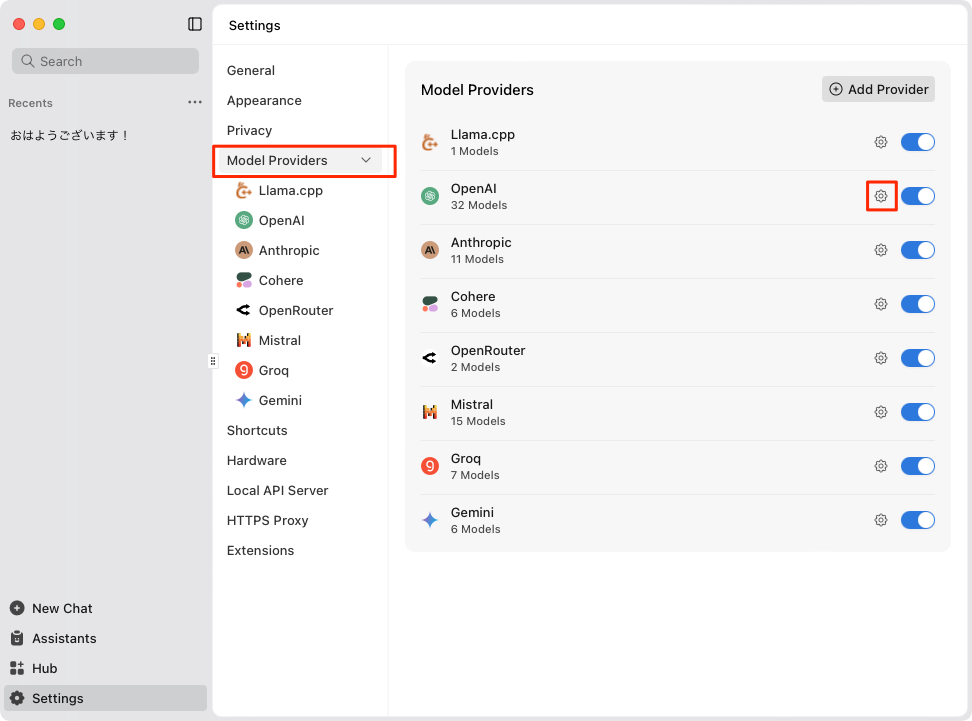Disable the OpenRouter provider toggle
Screen dimensions: 972x721
click(x=917, y=358)
